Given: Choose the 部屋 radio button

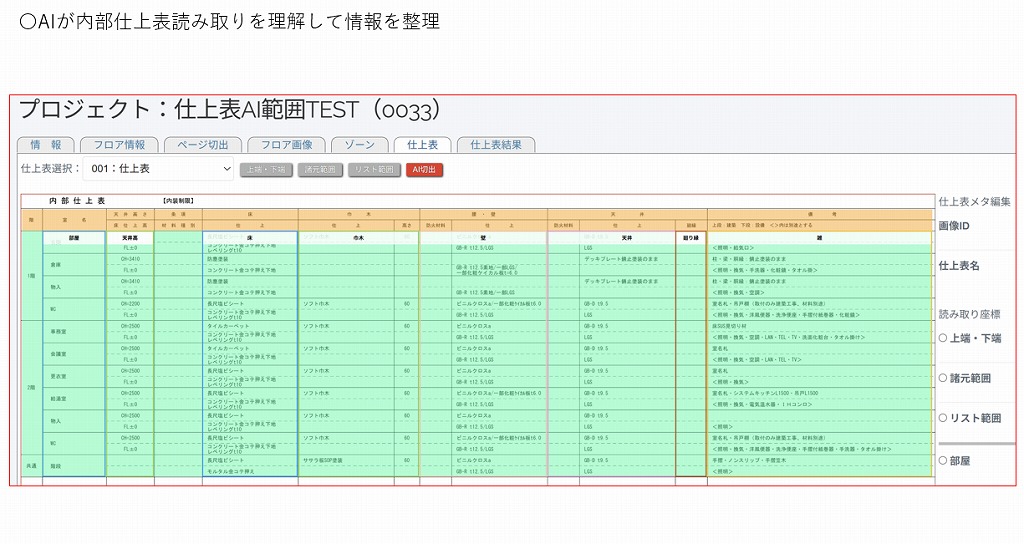Looking at the screenshot, I should tap(943, 460).
